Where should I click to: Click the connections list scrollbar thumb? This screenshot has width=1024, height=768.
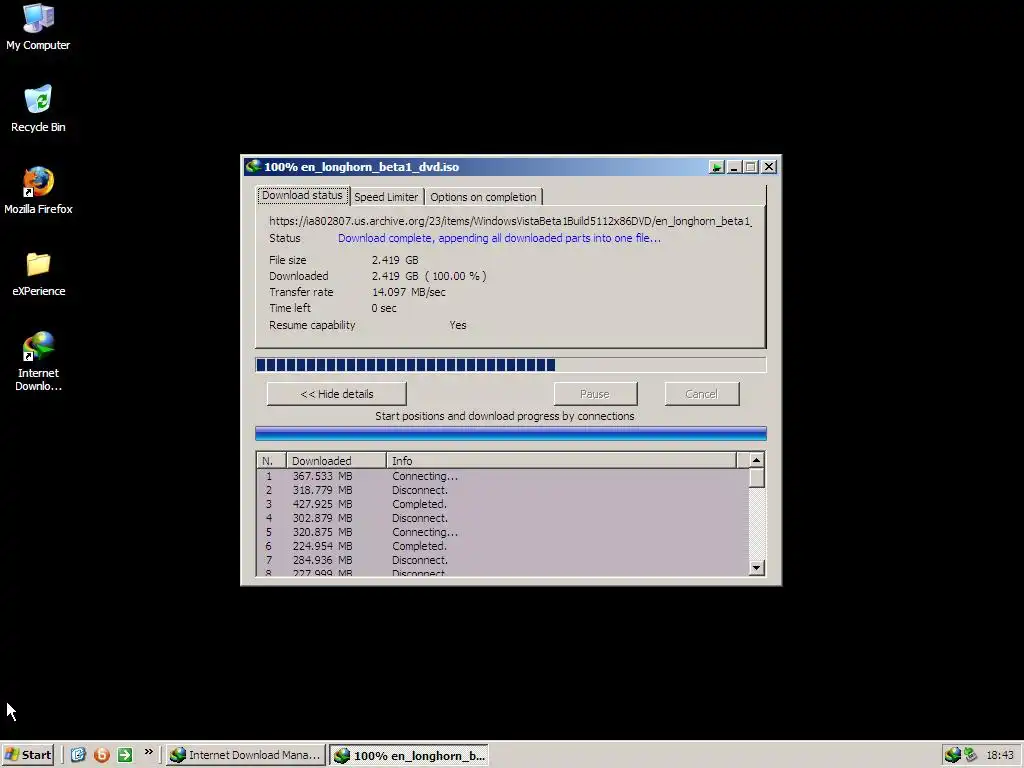[756, 477]
